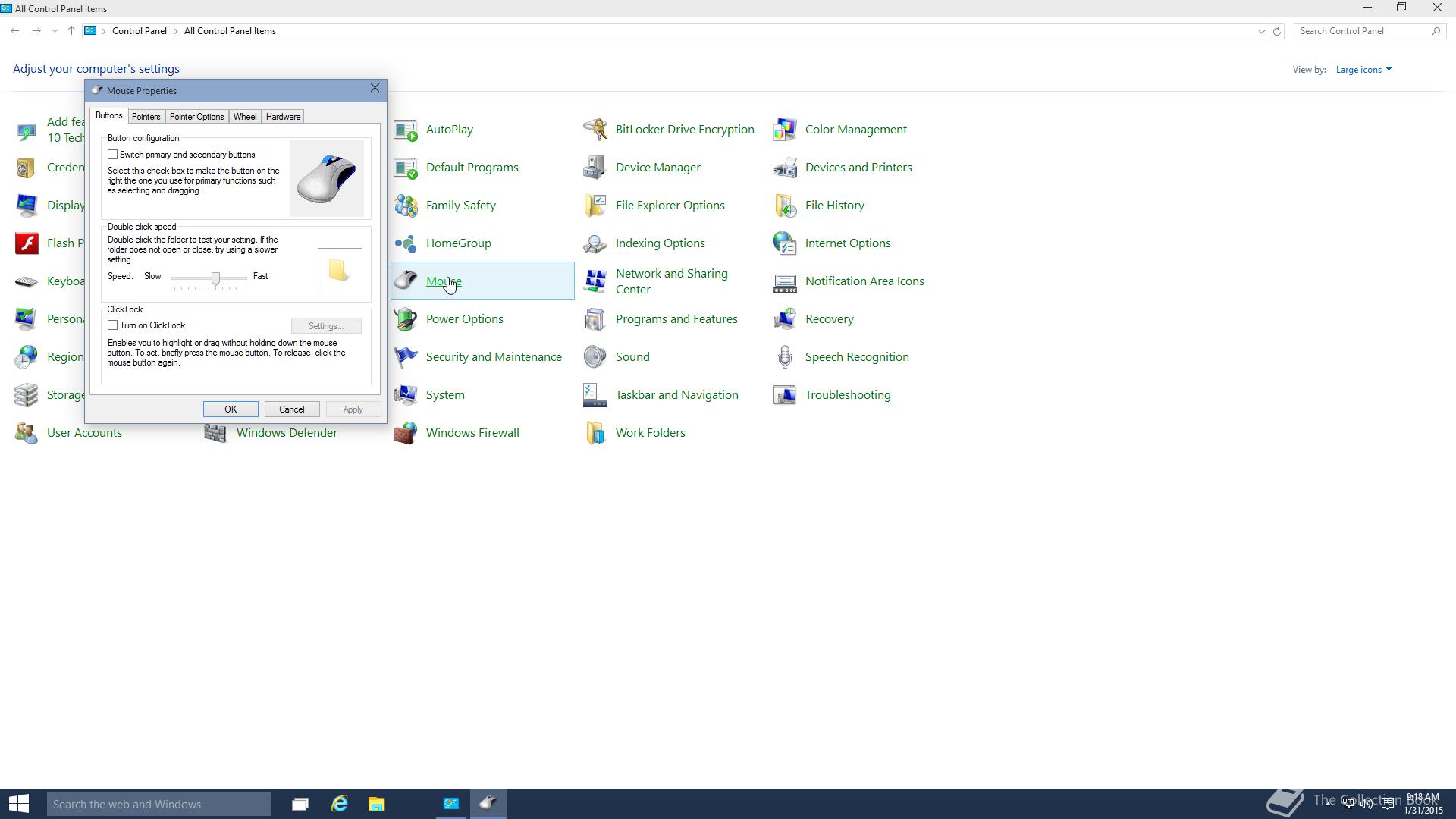Open the Troubleshooting icon
Image resolution: width=1456 pixels, height=819 pixels.
[x=785, y=395]
